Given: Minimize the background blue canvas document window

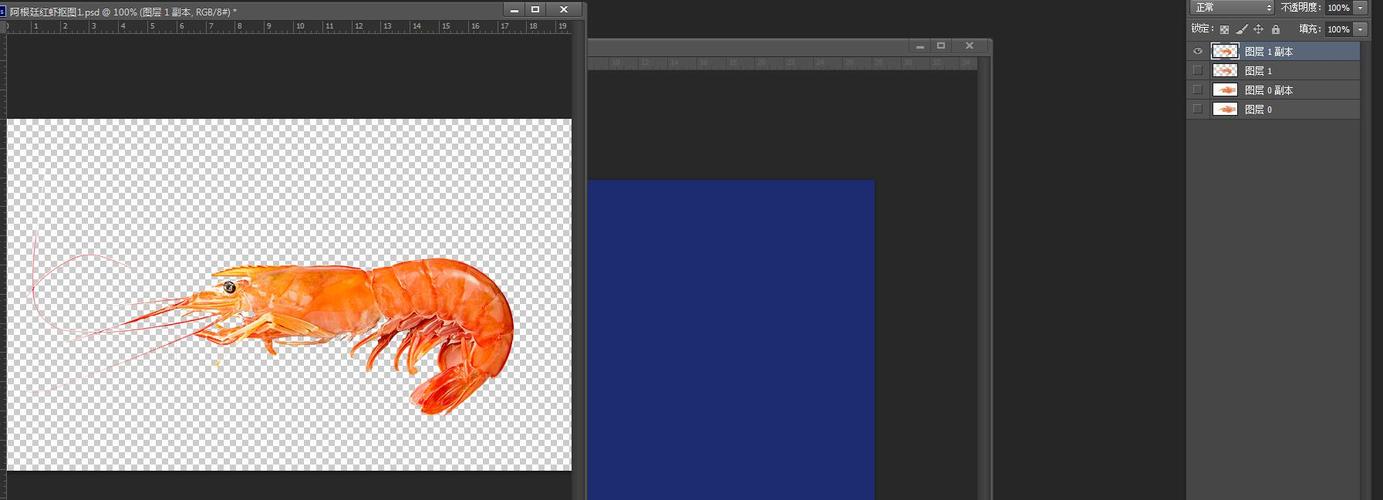Looking at the screenshot, I should (x=920, y=46).
